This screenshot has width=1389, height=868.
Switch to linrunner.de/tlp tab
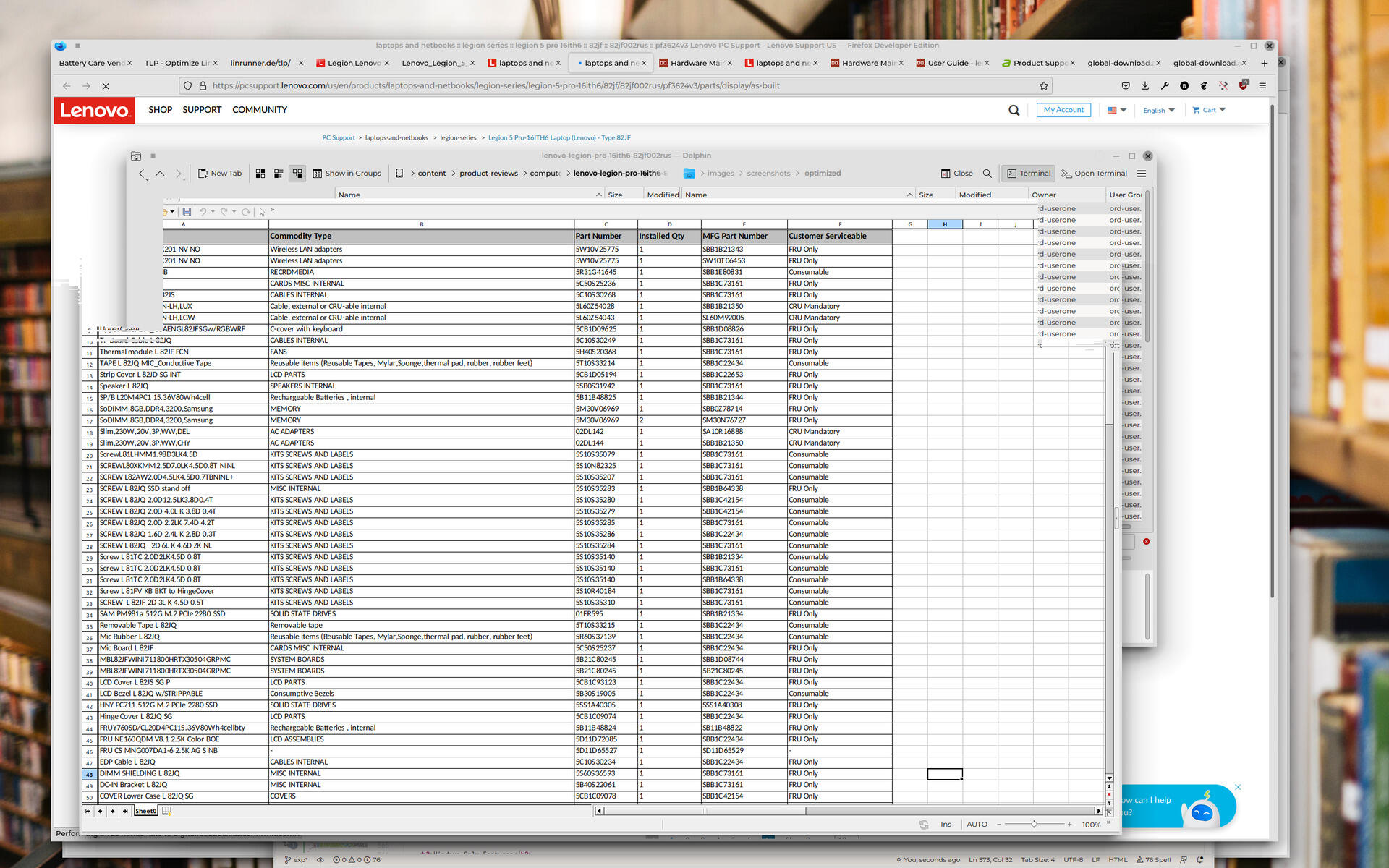(267, 64)
